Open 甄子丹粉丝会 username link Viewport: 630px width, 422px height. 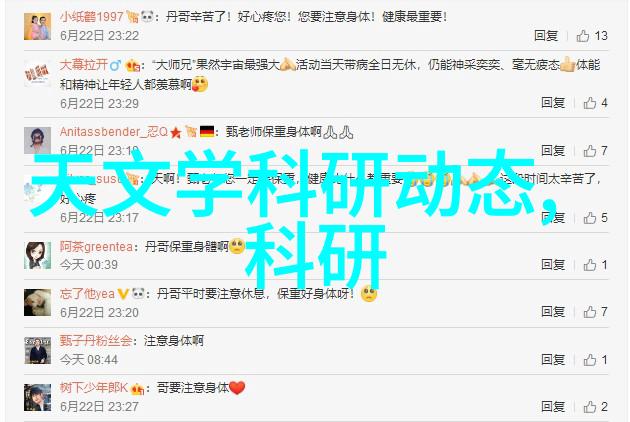pos(96,341)
